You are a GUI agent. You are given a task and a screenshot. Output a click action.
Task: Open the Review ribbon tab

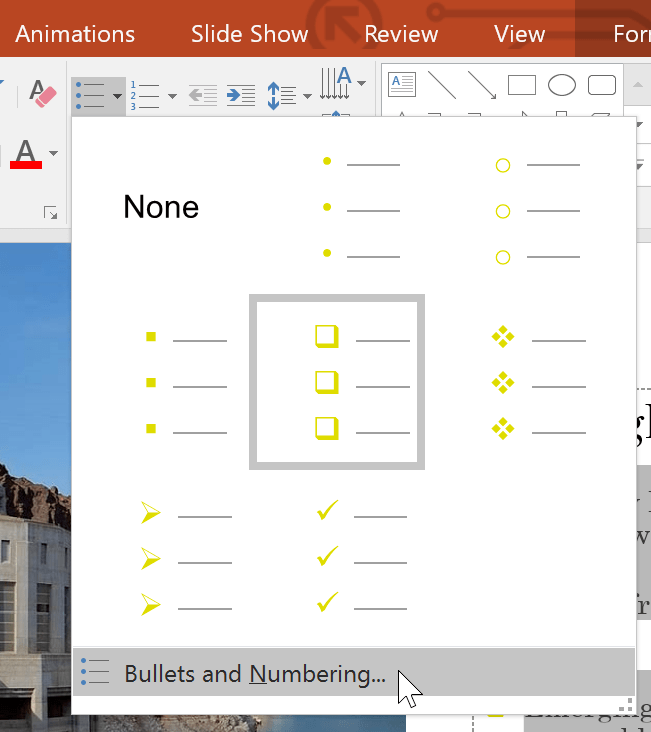coord(401,34)
